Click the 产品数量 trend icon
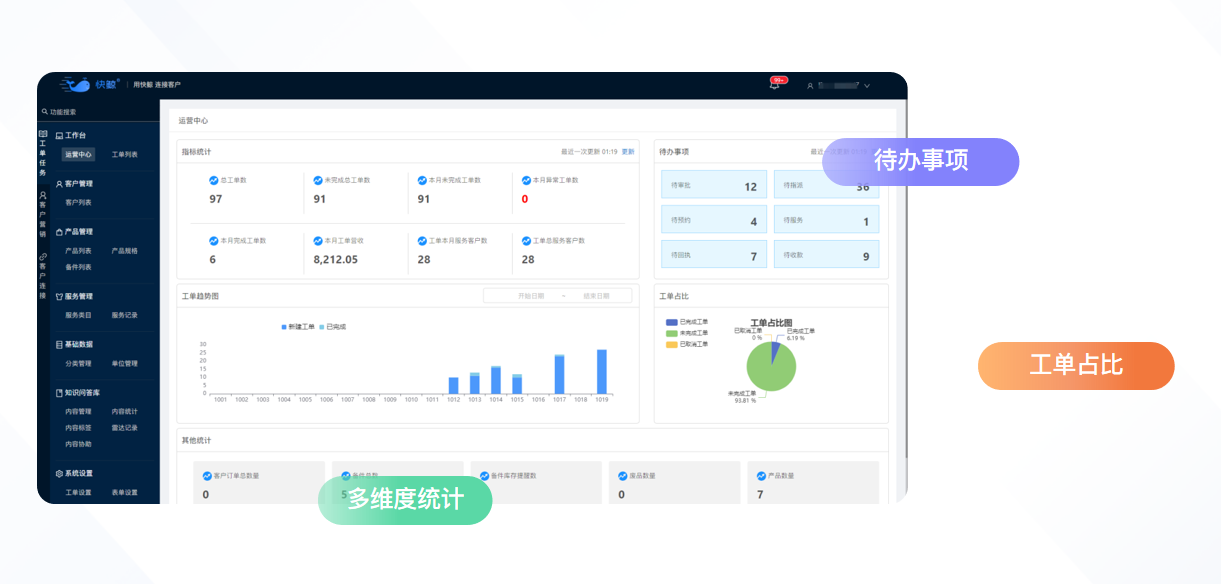 point(761,476)
